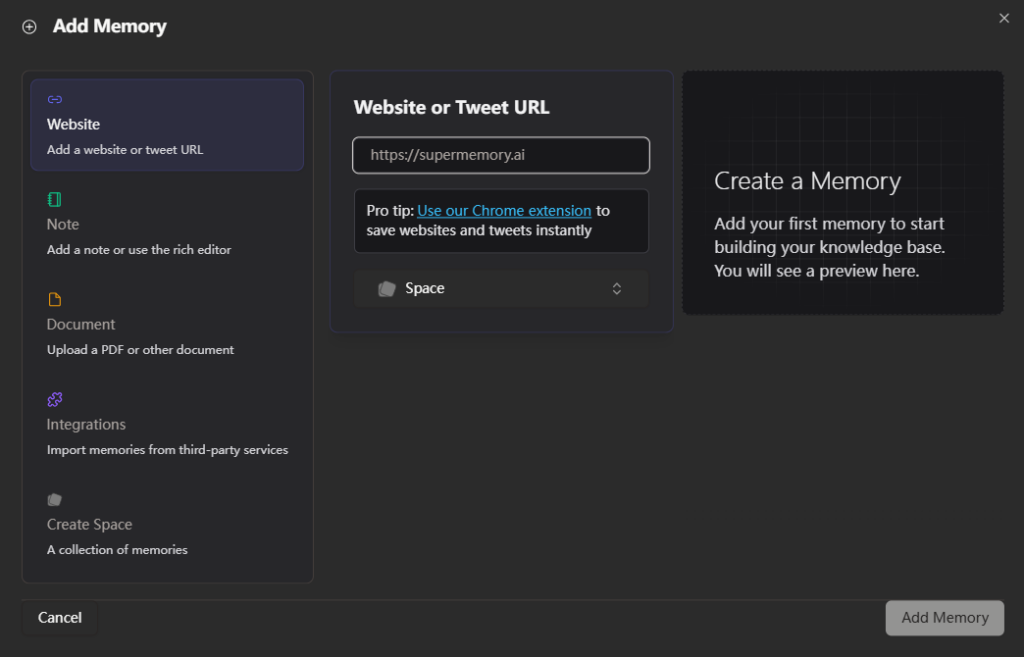
Task: Focus the Website or Tweet URL field
Action: [x=501, y=155]
